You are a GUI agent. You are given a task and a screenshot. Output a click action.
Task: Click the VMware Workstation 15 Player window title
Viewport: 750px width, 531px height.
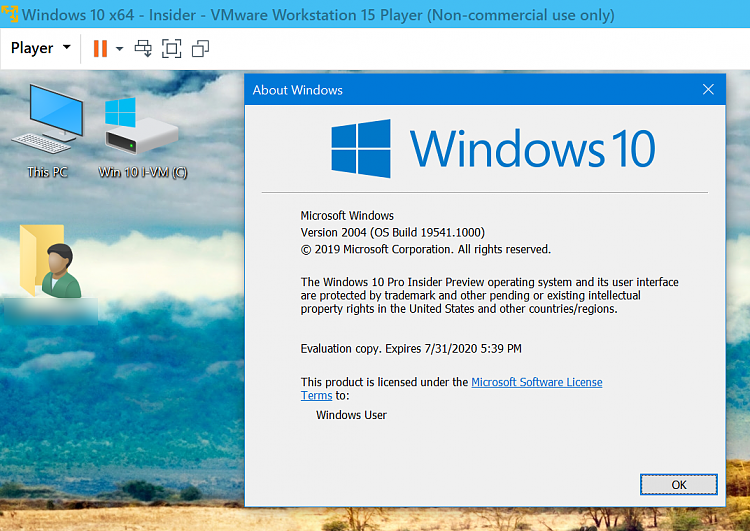318,15
